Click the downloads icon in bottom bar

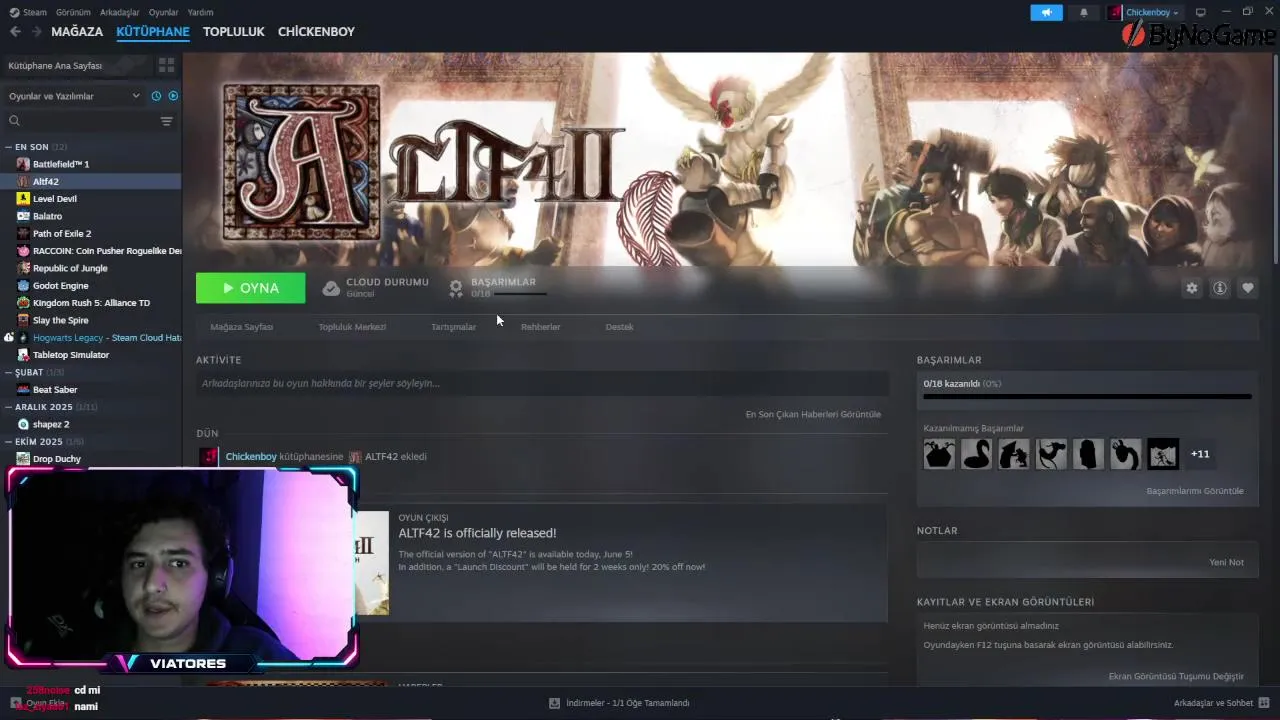pyautogui.click(x=554, y=703)
